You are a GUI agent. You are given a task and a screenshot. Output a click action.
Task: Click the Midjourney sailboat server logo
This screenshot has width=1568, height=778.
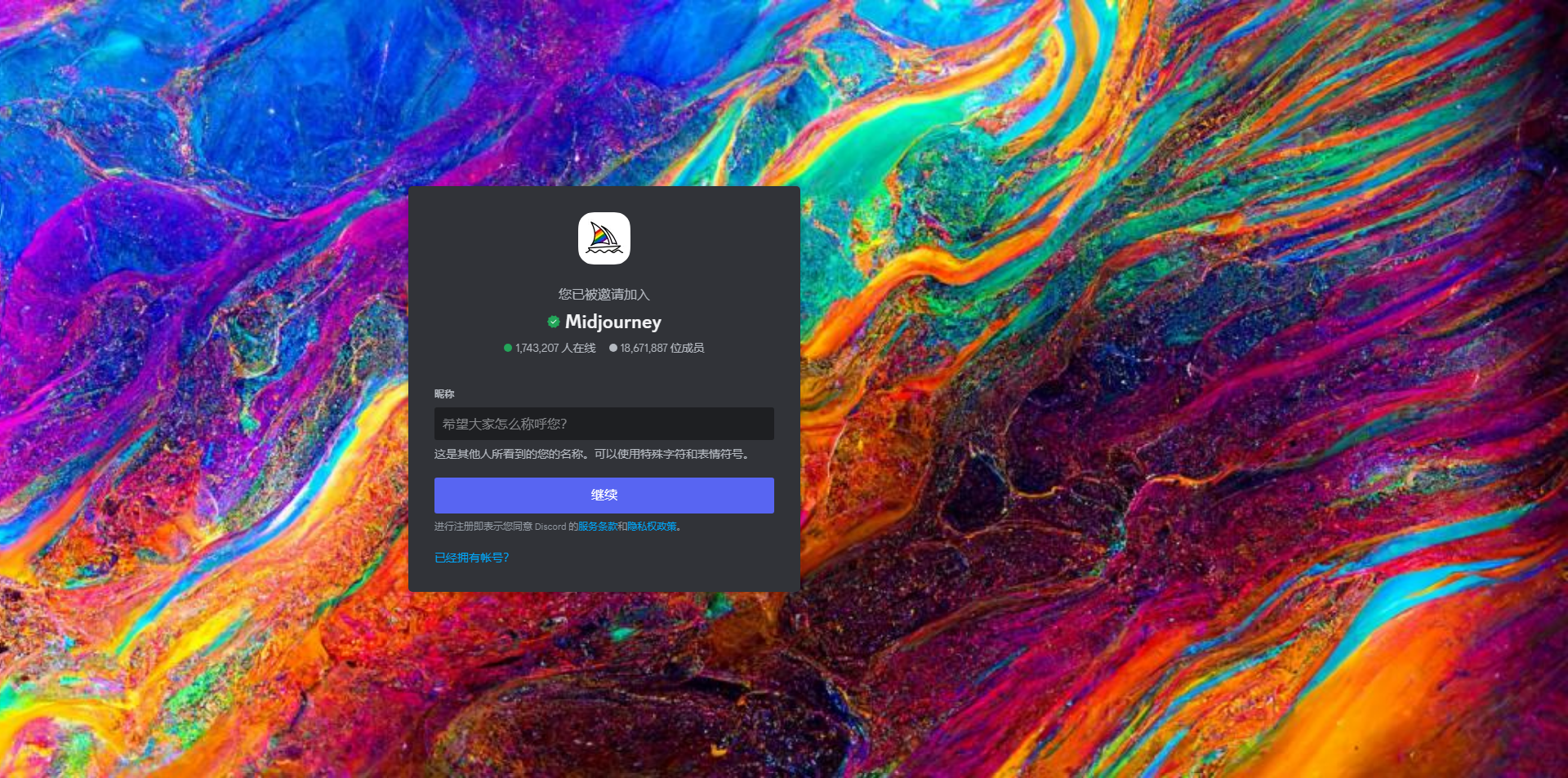[604, 238]
